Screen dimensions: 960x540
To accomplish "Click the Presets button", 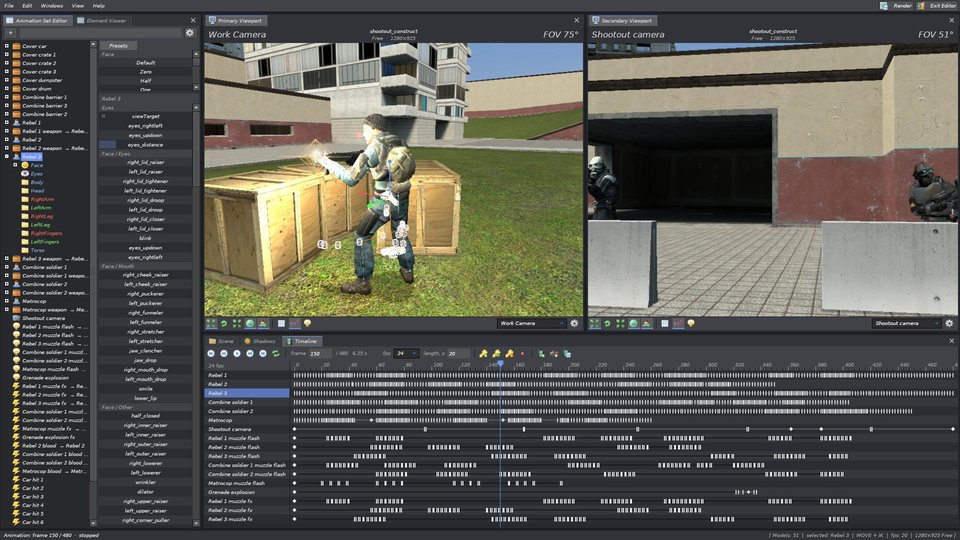I will (118, 46).
